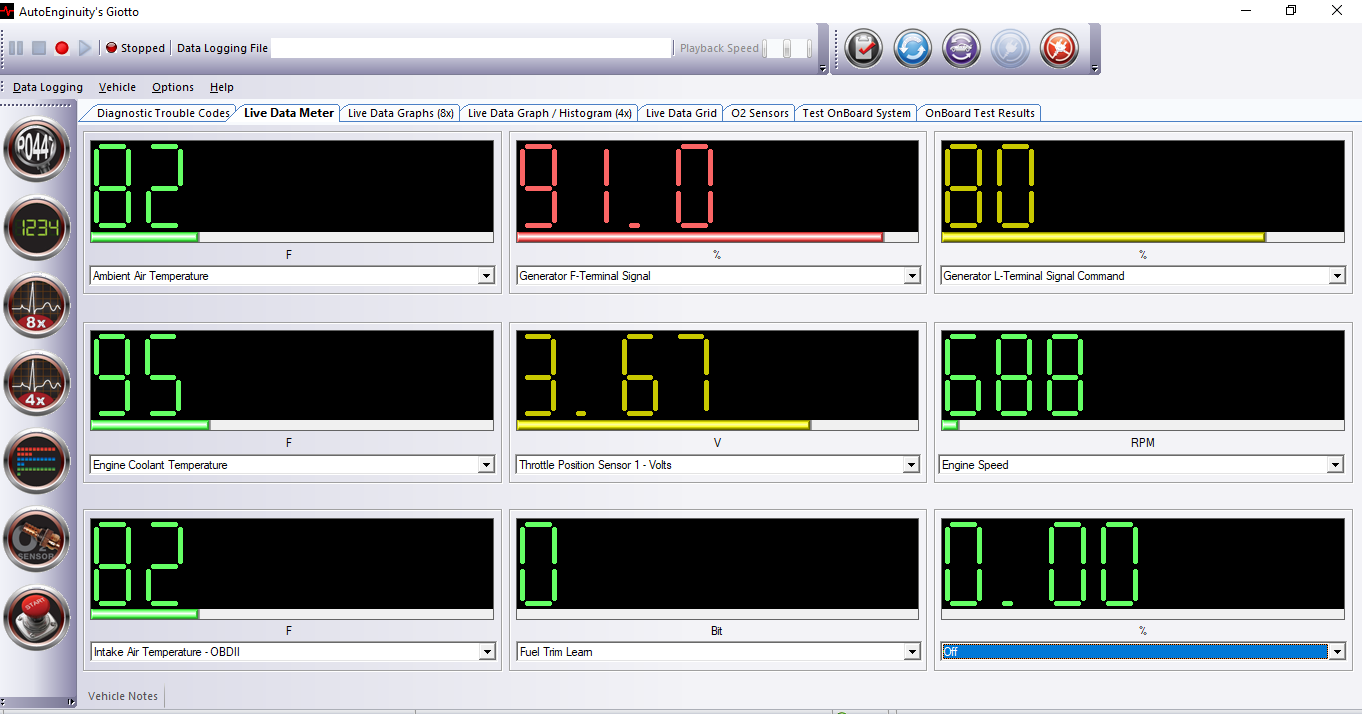The image size is (1362, 714).
Task: Click the clipboard checkmark toolbar icon
Action: tap(863, 48)
